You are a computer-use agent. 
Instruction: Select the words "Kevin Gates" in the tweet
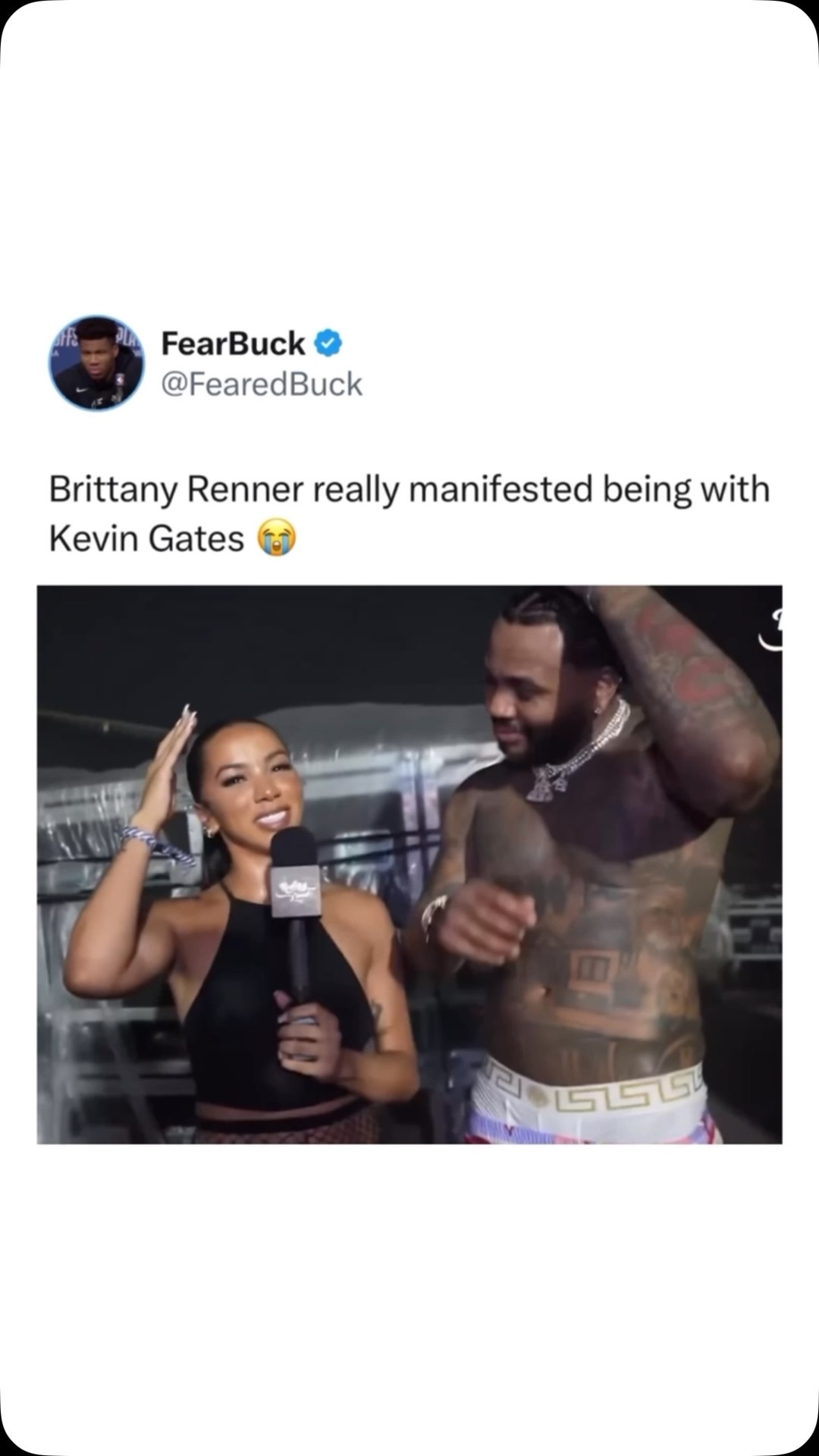(146, 539)
